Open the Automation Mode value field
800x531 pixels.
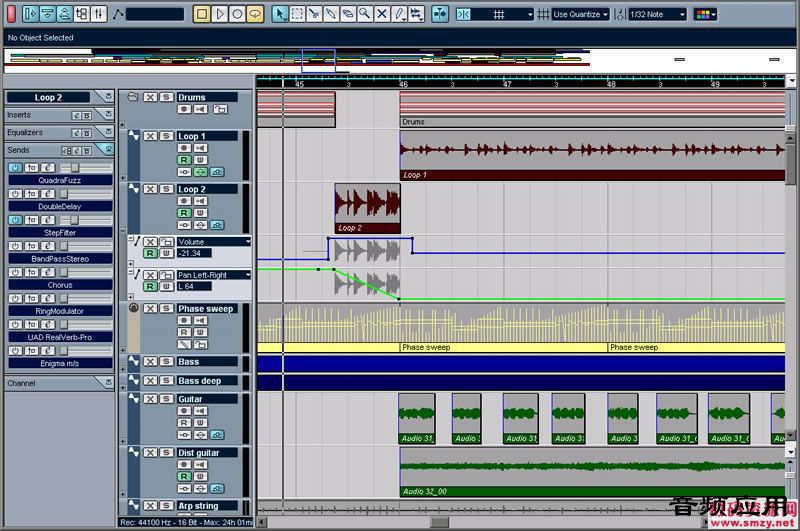pos(155,14)
